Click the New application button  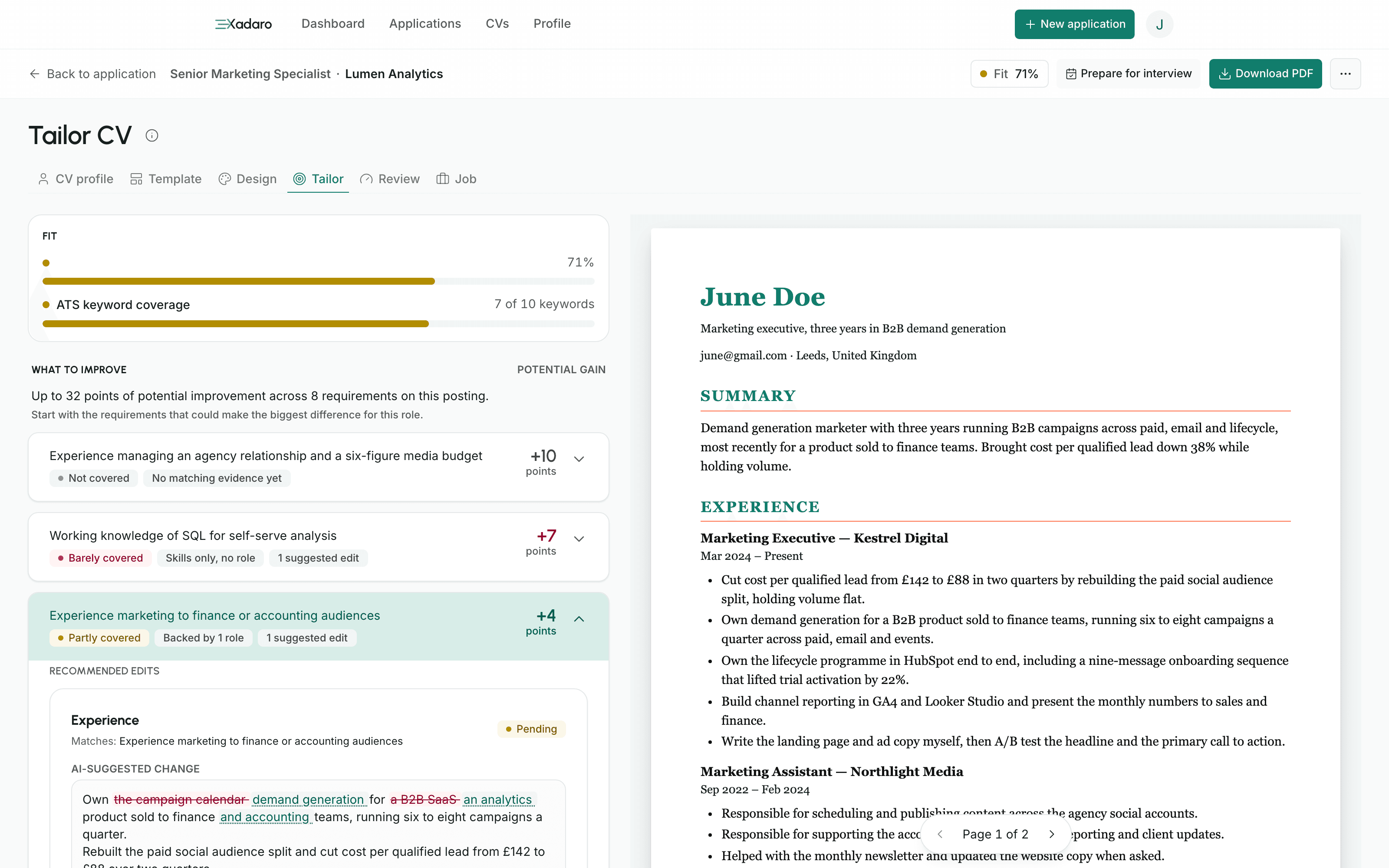click(1074, 24)
